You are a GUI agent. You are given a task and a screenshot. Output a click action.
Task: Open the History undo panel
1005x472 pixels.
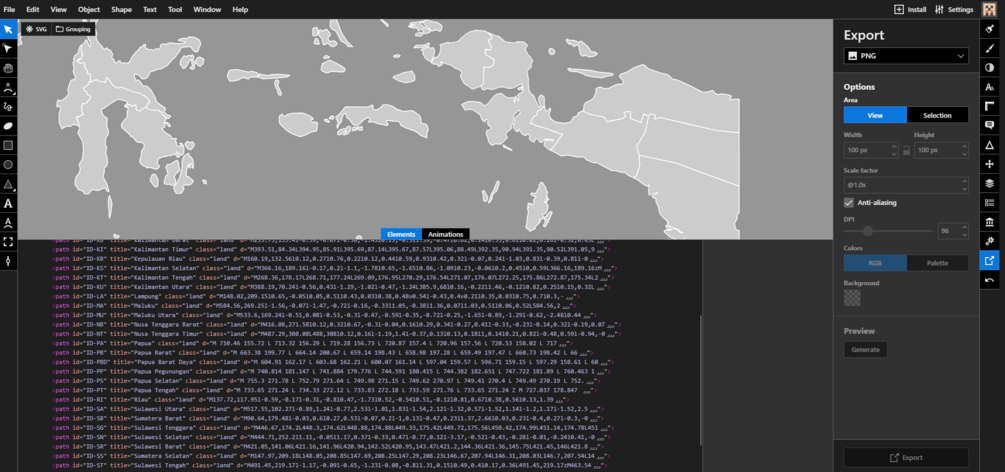pyautogui.click(x=989, y=280)
